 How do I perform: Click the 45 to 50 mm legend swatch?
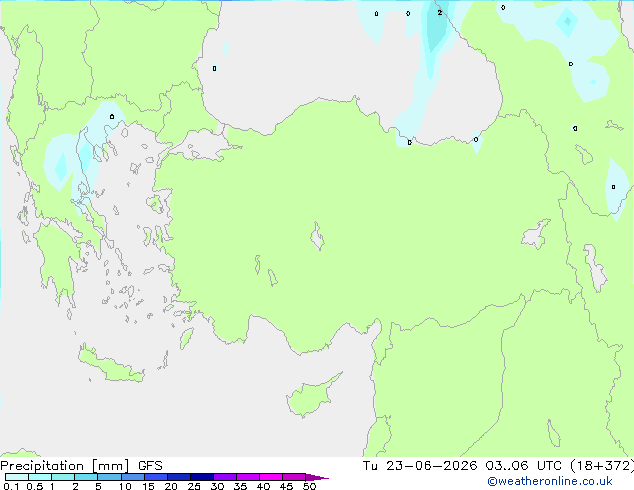pos(294,477)
